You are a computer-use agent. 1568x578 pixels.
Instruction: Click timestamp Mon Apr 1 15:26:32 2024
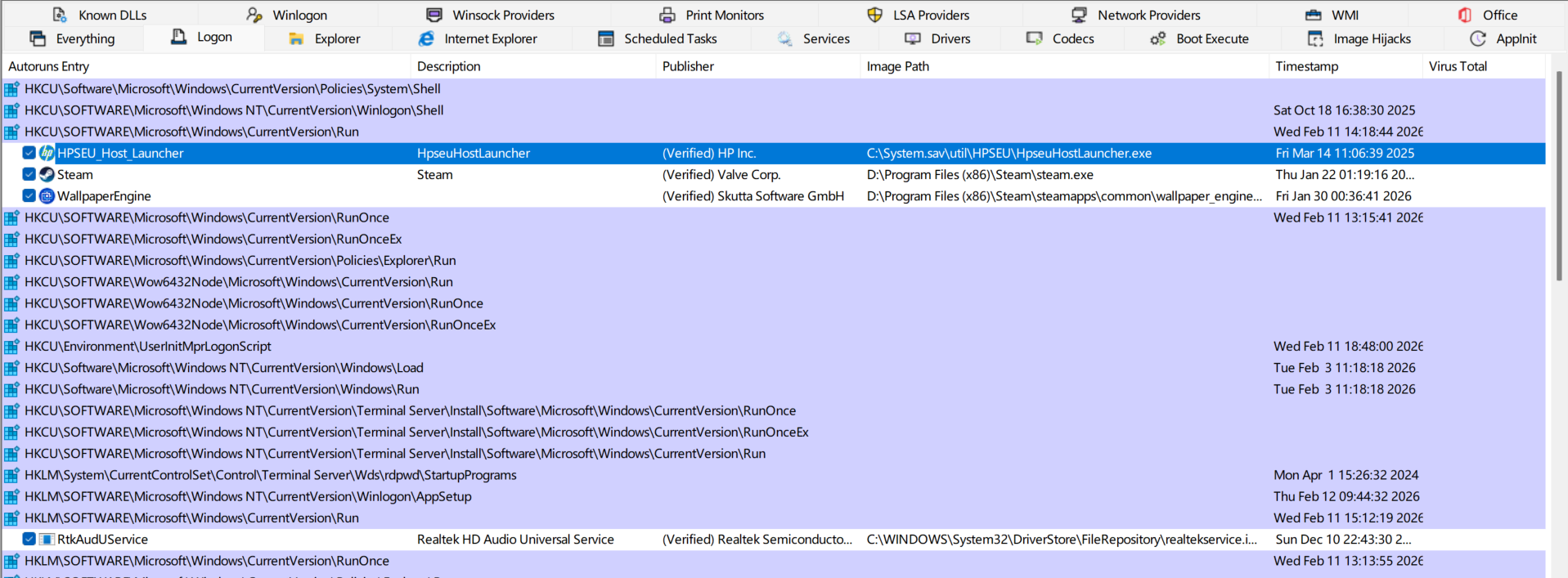1346,475
